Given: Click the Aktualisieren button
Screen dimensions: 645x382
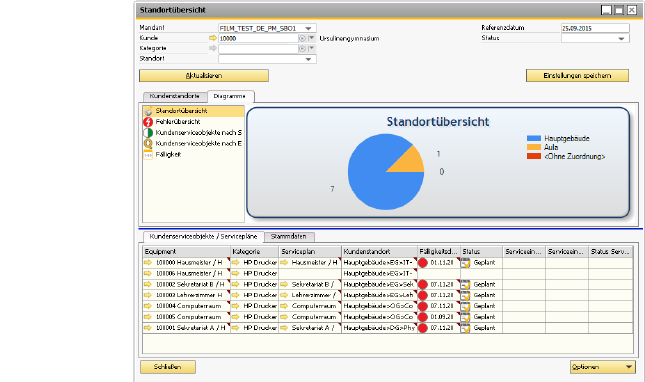Looking at the screenshot, I should [204, 76].
